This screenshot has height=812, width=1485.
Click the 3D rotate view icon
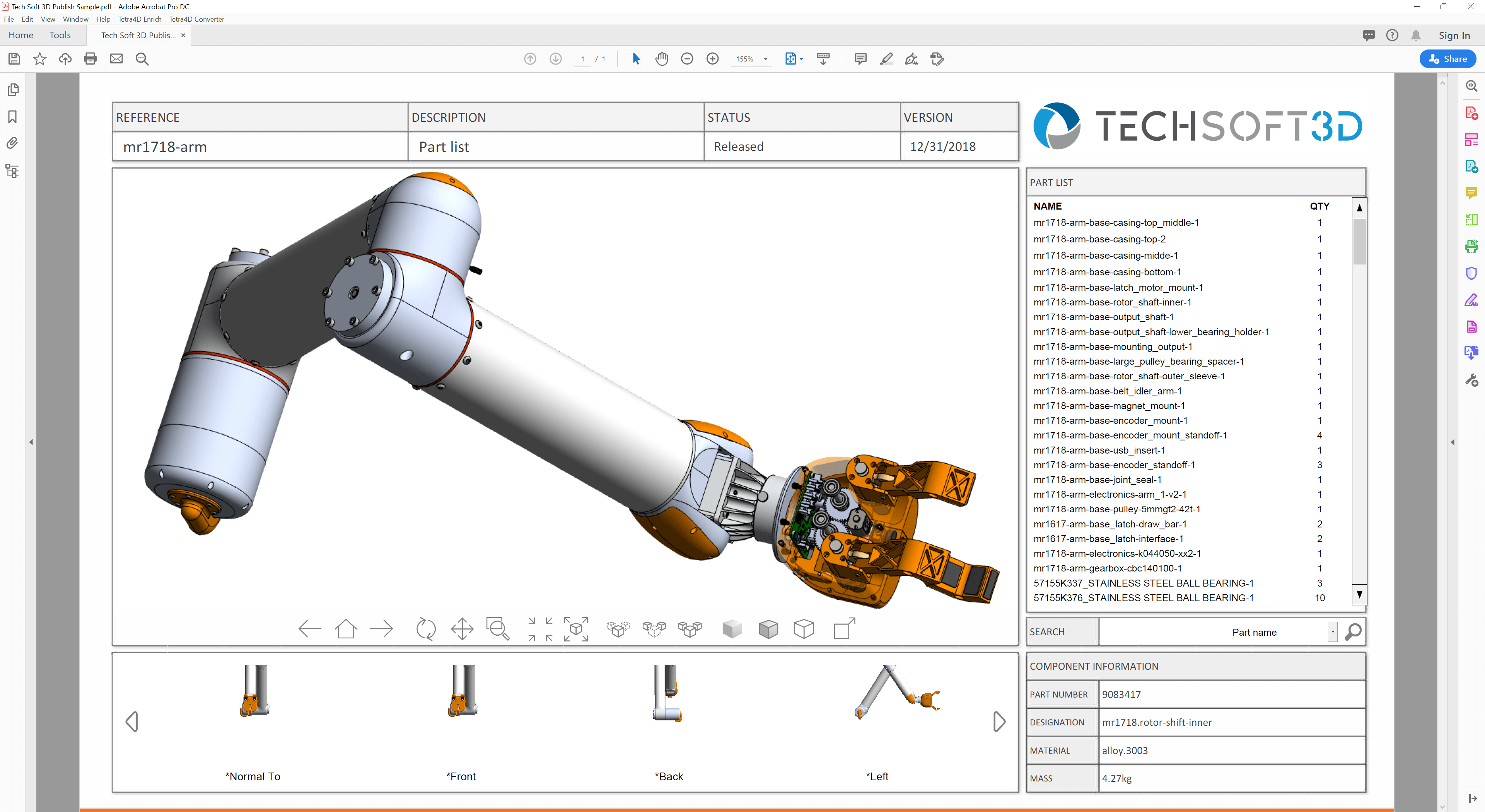tap(426, 629)
